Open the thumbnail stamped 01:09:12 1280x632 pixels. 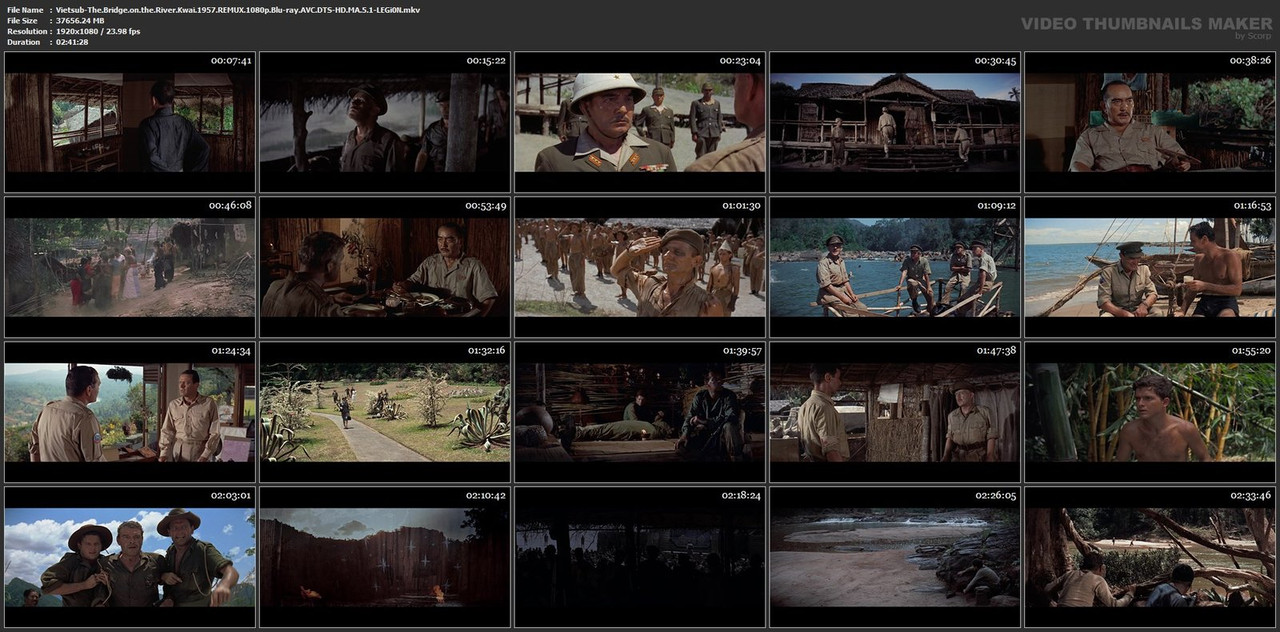point(895,267)
